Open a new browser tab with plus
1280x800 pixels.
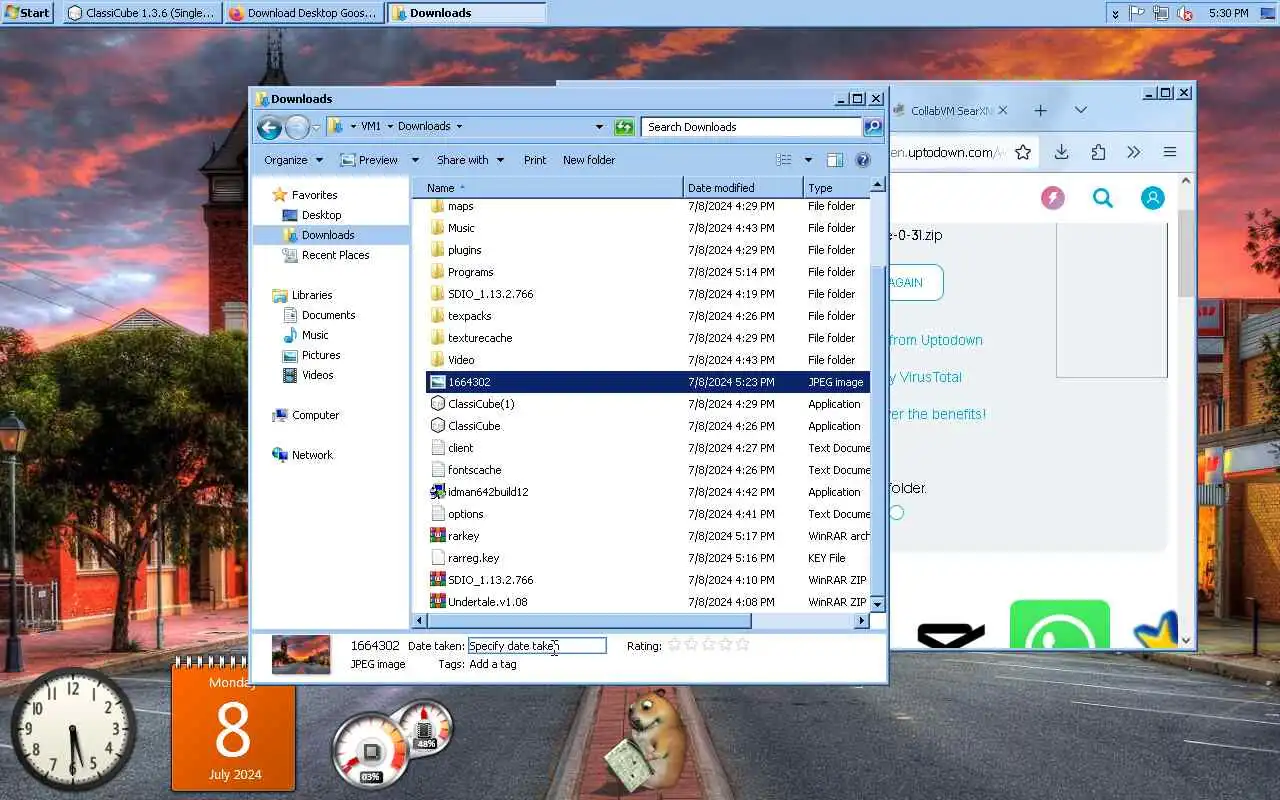click(1040, 110)
